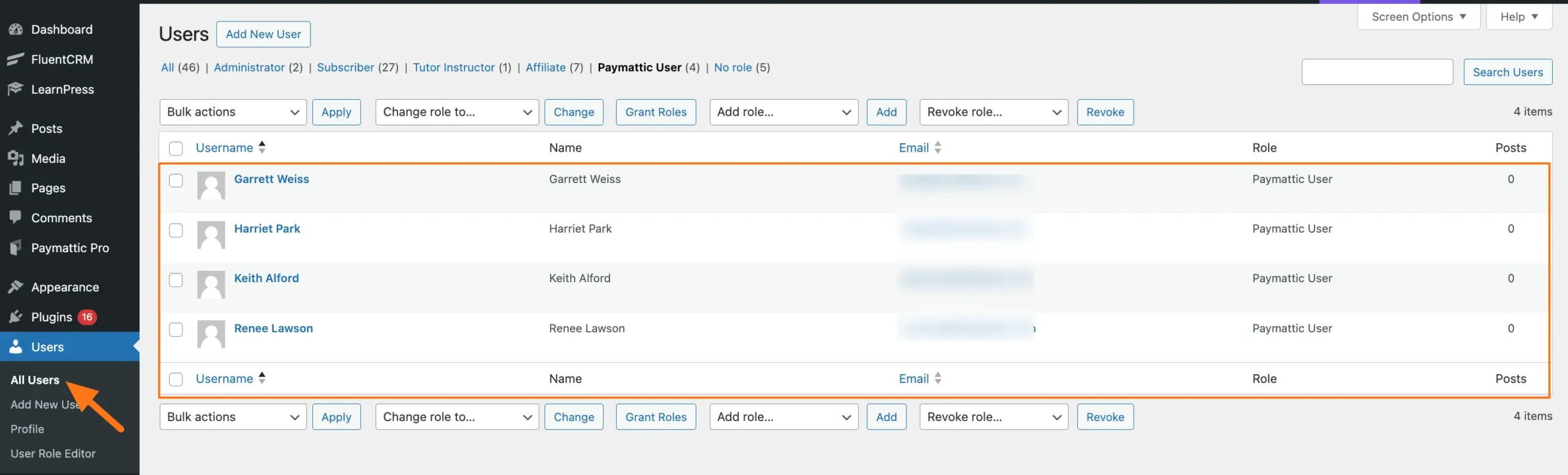Open Renee Lawson username link
The height and width of the screenshot is (475, 1568).
coord(273,329)
